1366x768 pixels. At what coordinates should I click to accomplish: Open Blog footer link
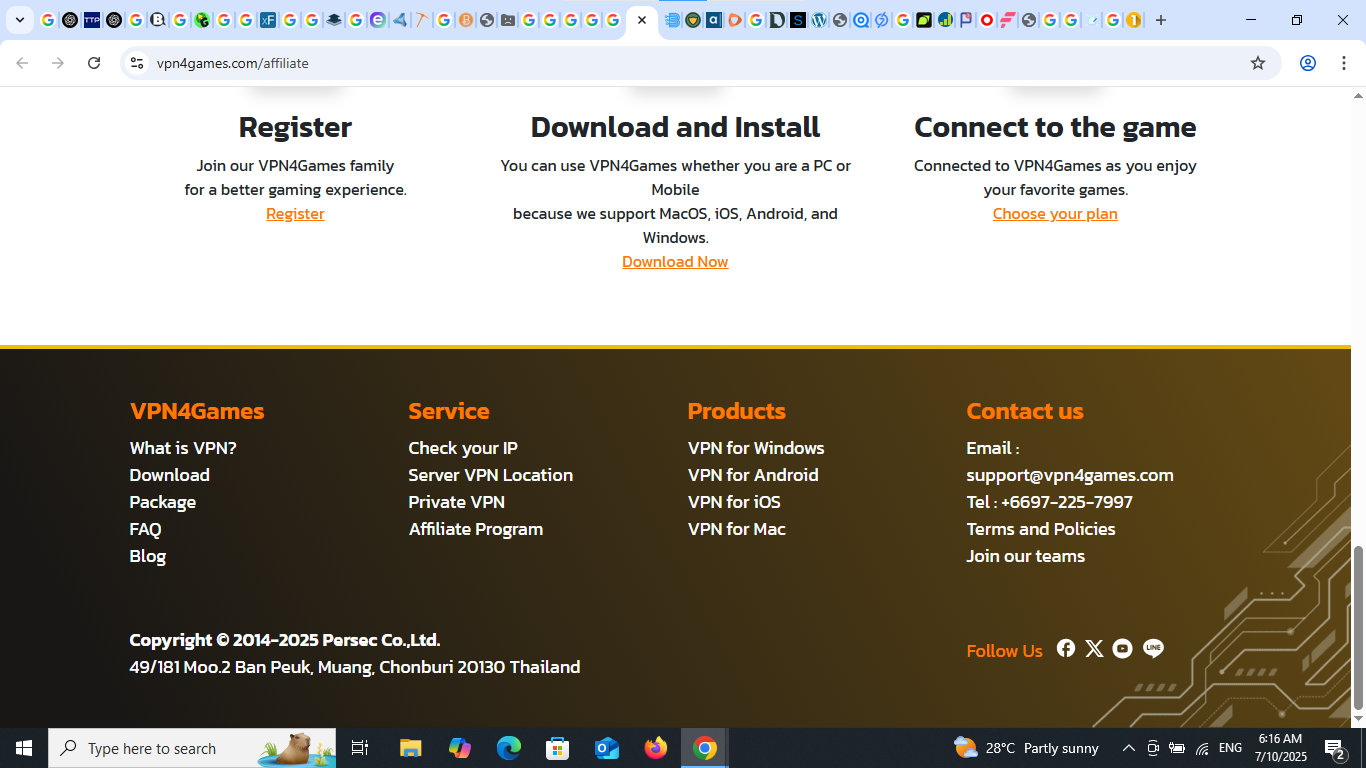coord(147,556)
